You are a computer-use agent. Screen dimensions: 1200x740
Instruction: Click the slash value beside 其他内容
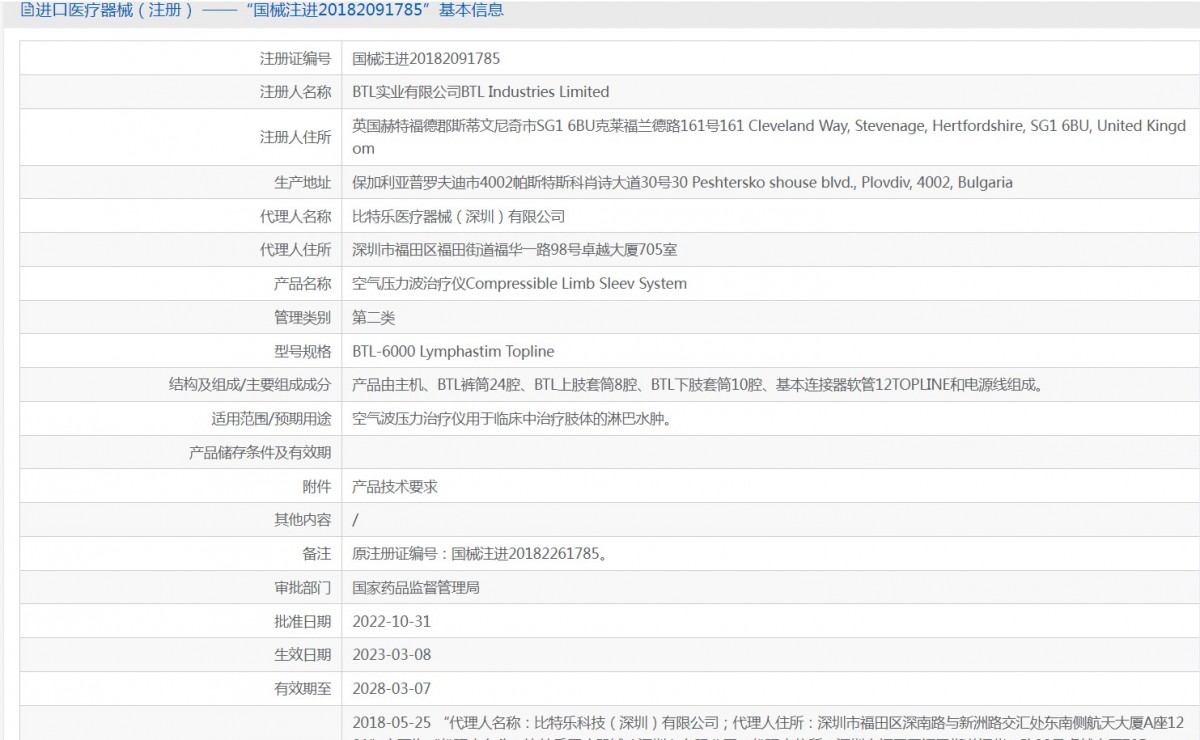[356, 520]
